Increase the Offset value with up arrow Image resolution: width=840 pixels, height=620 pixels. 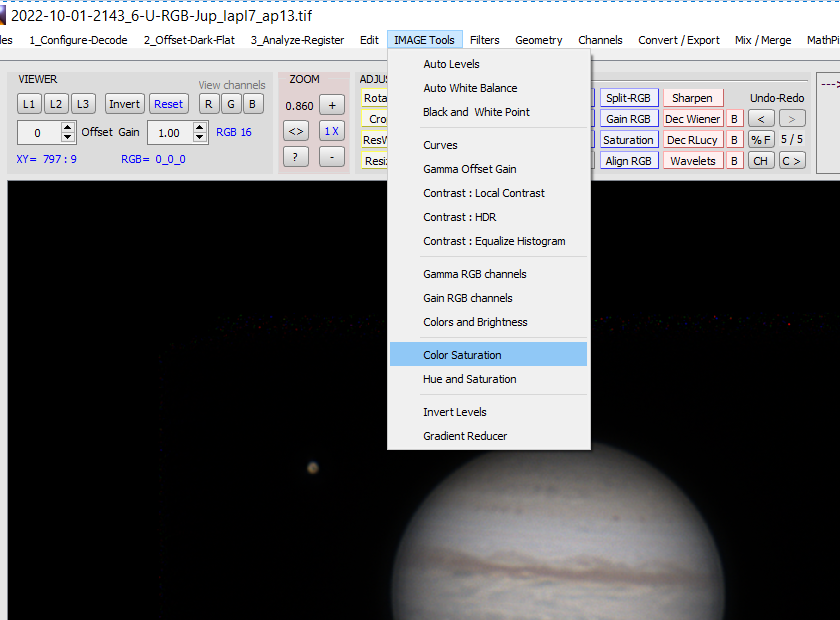[68, 128]
